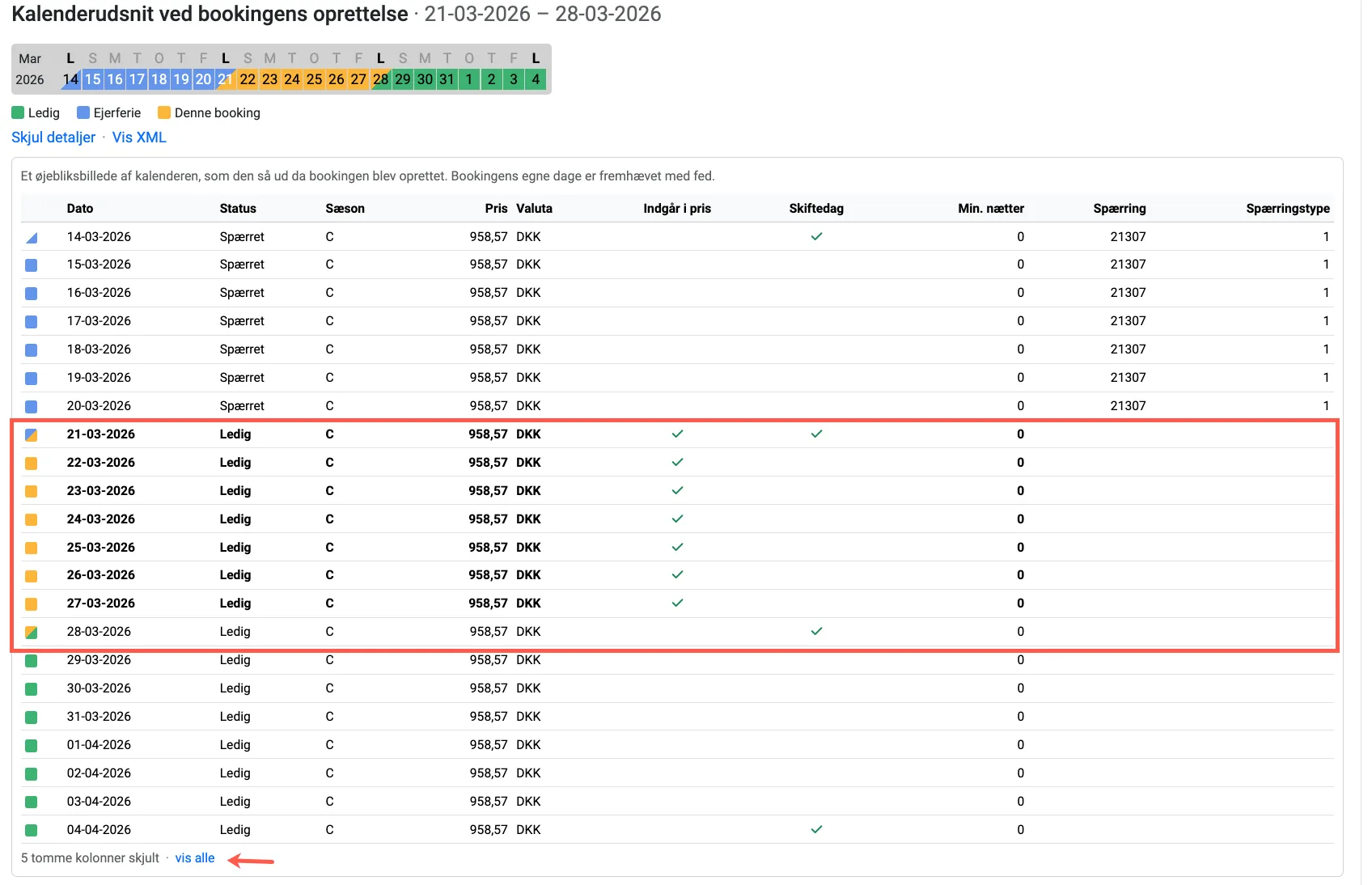Click 'Ledig' status in 30-03-2026 row
This screenshot has width=1372, height=885.
pos(235,688)
